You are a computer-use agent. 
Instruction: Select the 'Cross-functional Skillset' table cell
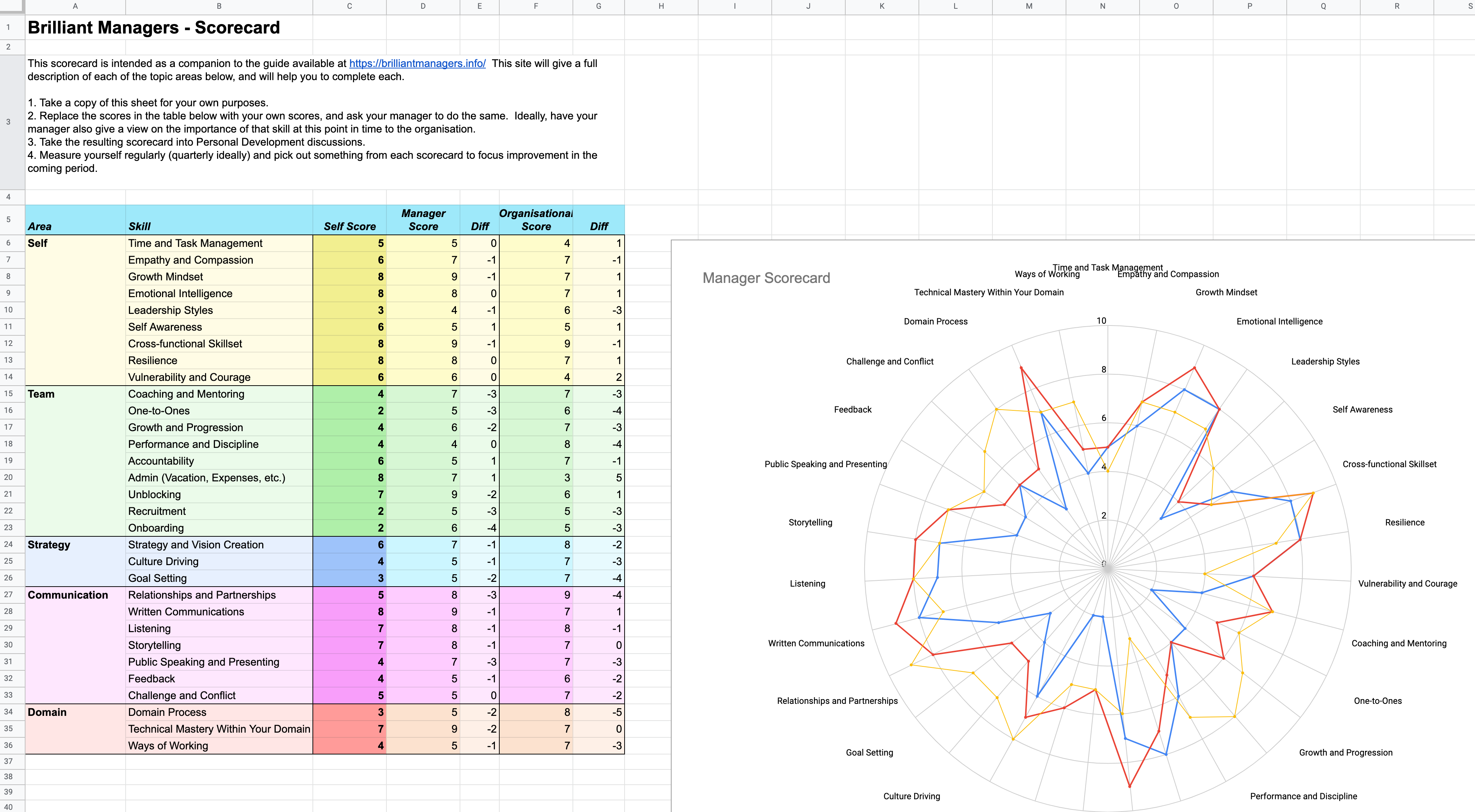[x=219, y=344]
